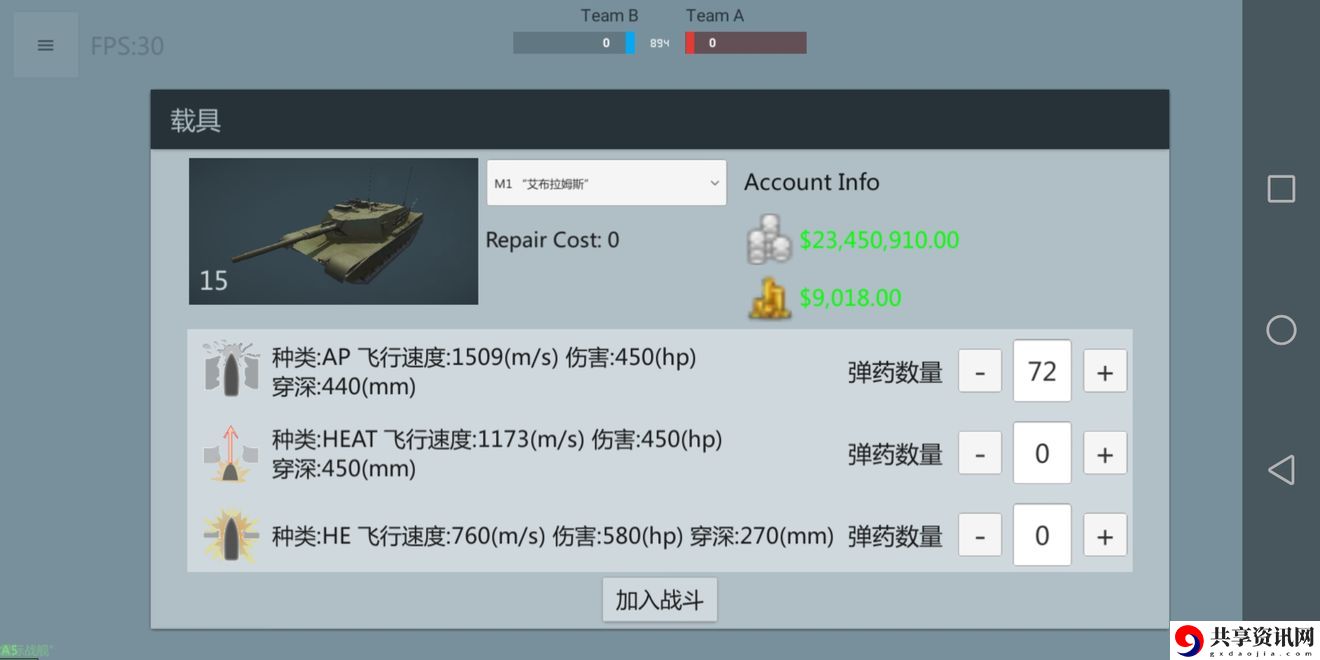Click the 894 match timer value
This screenshot has height=660, width=1320.
click(660, 44)
